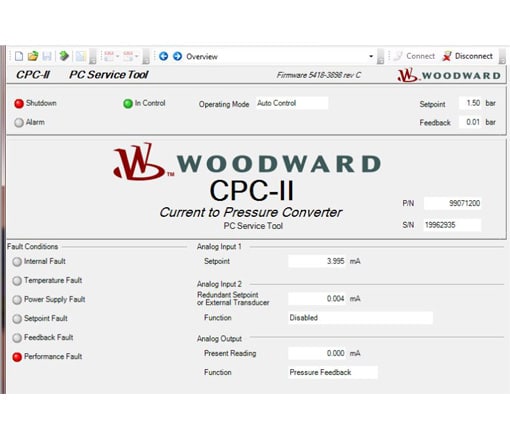The width and height of the screenshot is (510, 441).
Task: Click the Disconnect icon in toolbar
Action: 447,56
